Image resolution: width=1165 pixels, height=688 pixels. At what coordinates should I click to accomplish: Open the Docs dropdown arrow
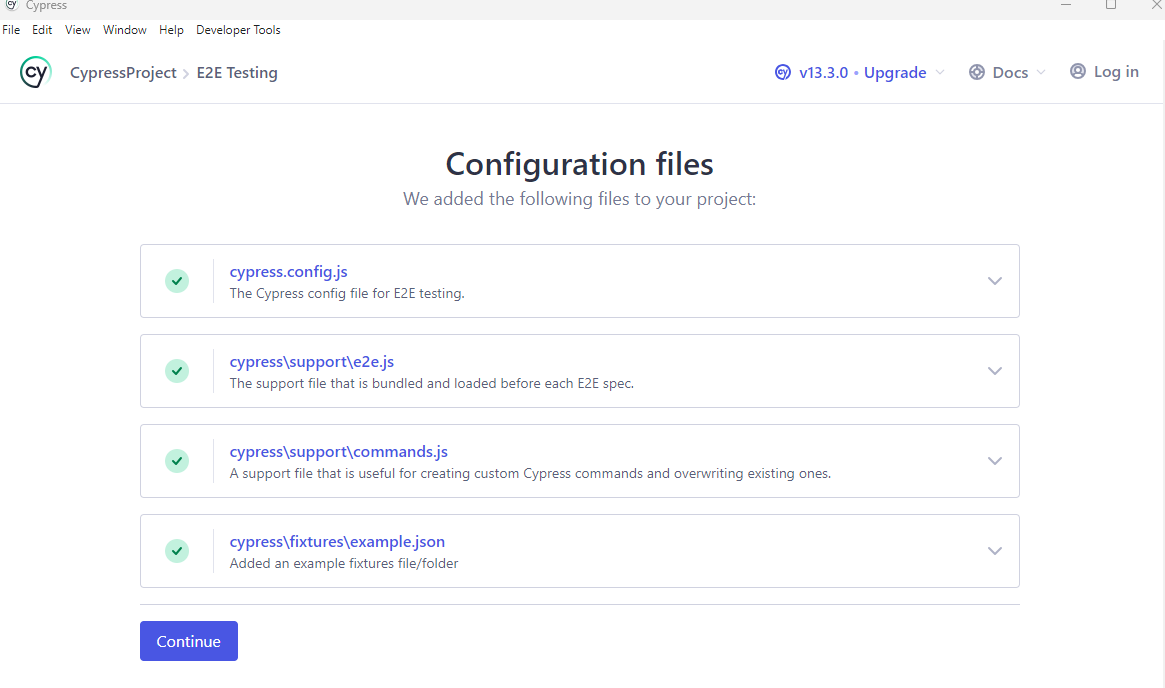(x=1041, y=72)
